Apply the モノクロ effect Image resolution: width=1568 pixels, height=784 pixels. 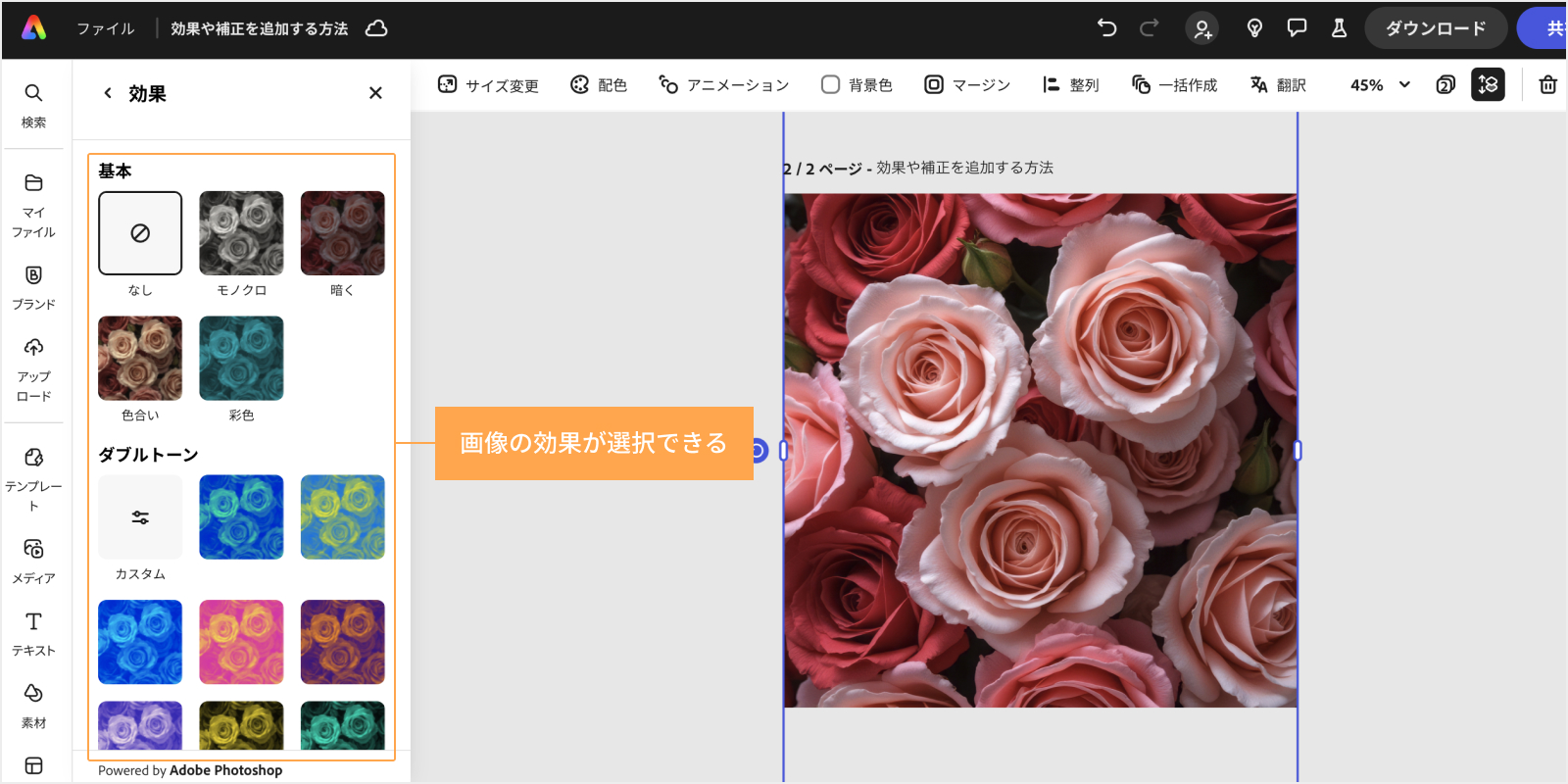coord(241,233)
